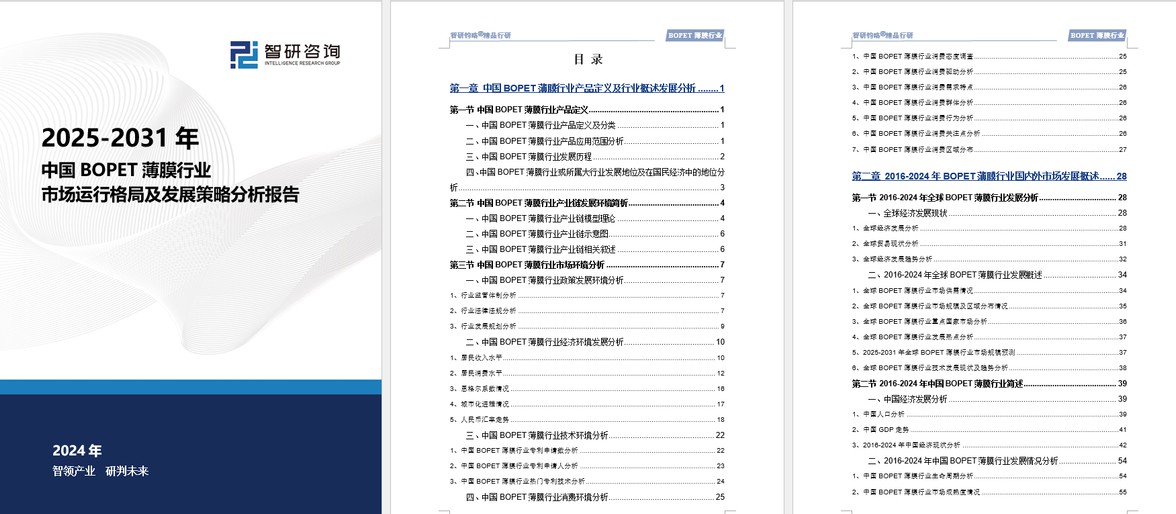Click "2024 年" on the cover footer
This screenshot has height=514, width=1176.
(x=76, y=451)
